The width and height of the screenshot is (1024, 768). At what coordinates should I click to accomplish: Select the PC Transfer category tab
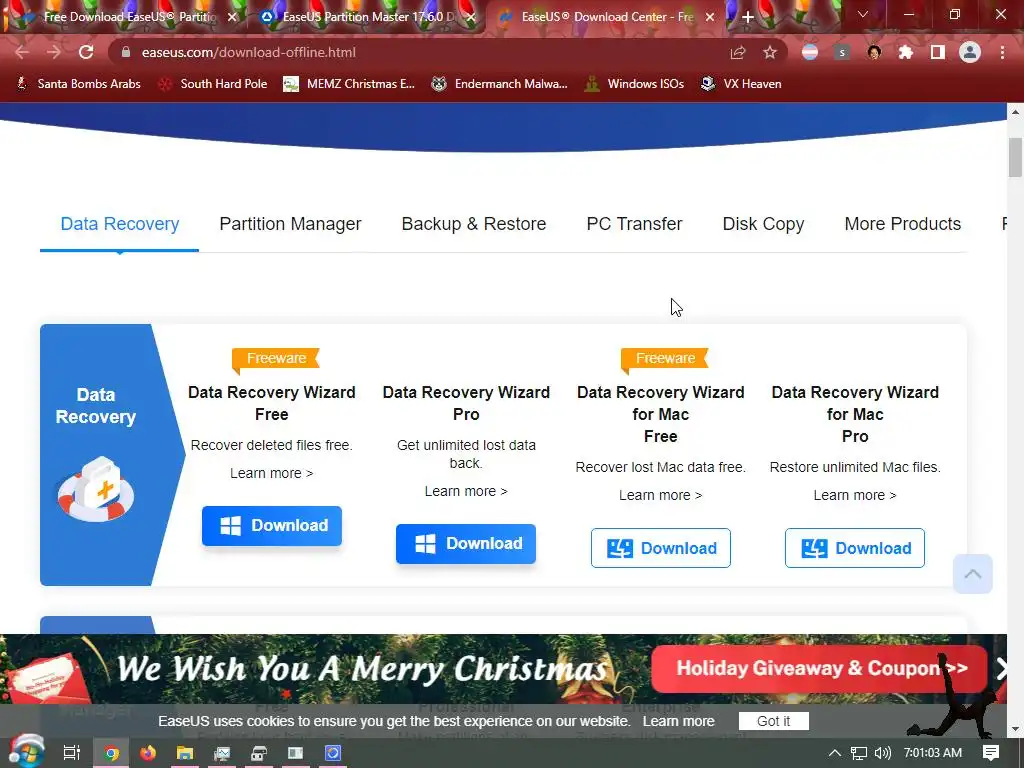pyautogui.click(x=634, y=224)
